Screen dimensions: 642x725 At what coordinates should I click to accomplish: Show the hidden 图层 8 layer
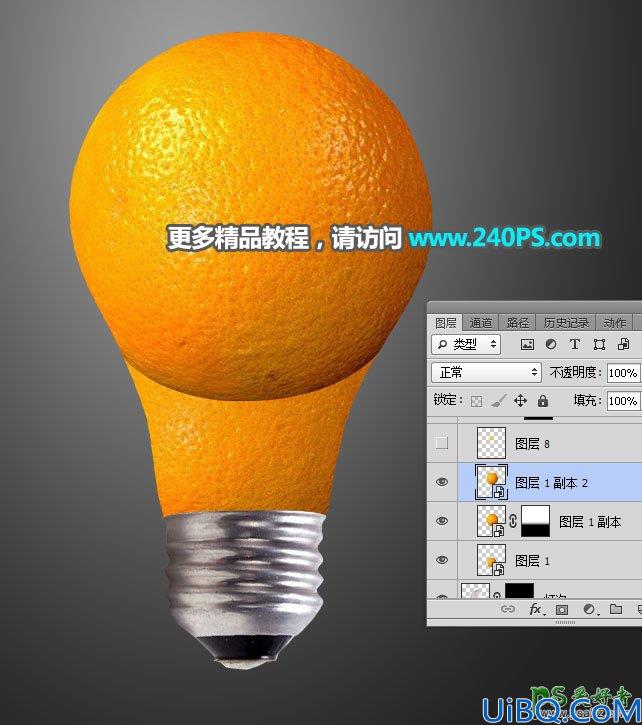[442, 443]
